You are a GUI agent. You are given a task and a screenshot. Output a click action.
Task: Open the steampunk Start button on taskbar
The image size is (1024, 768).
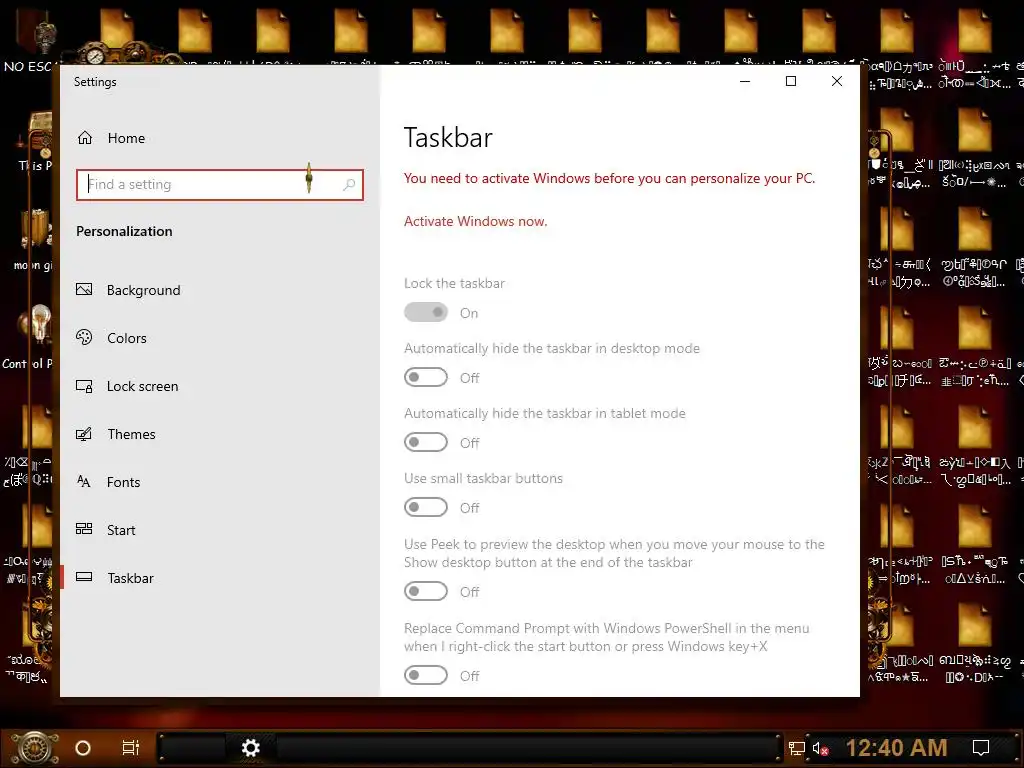point(35,748)
